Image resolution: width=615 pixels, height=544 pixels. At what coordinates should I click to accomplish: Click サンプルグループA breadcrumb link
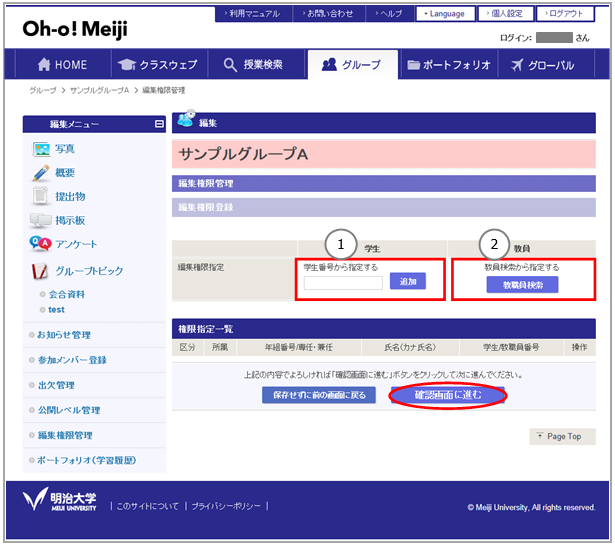pyautogui.click(x=100, y=91)
